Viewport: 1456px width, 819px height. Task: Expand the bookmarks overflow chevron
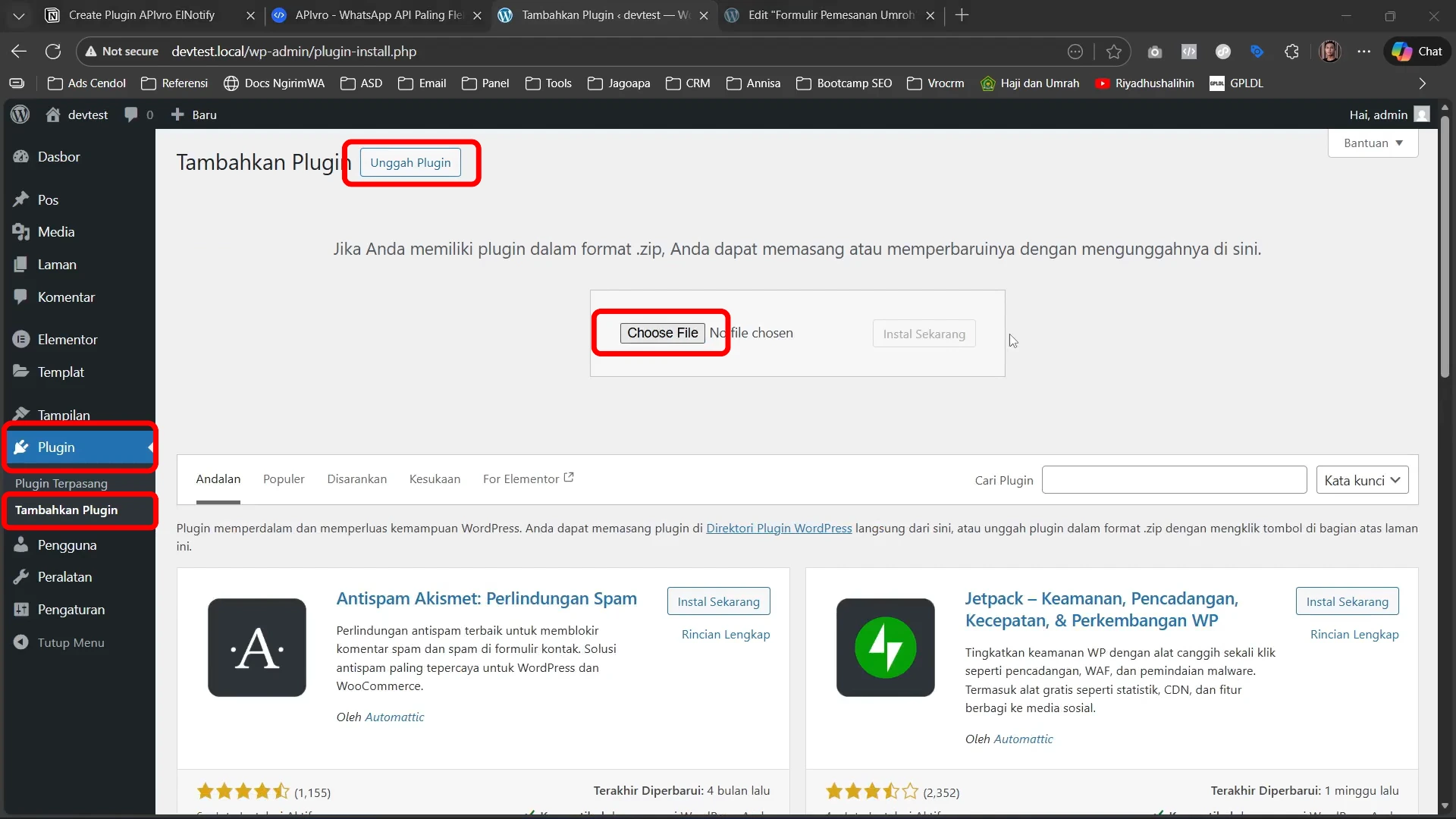(x=1422, y=83)
